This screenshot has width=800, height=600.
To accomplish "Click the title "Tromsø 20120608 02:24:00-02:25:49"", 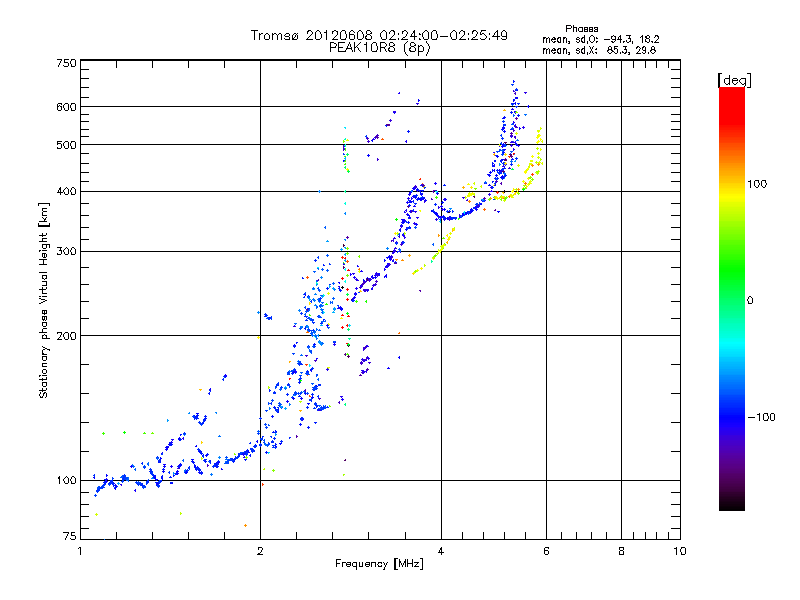I will pyautogui.click(x=379, y=35).
